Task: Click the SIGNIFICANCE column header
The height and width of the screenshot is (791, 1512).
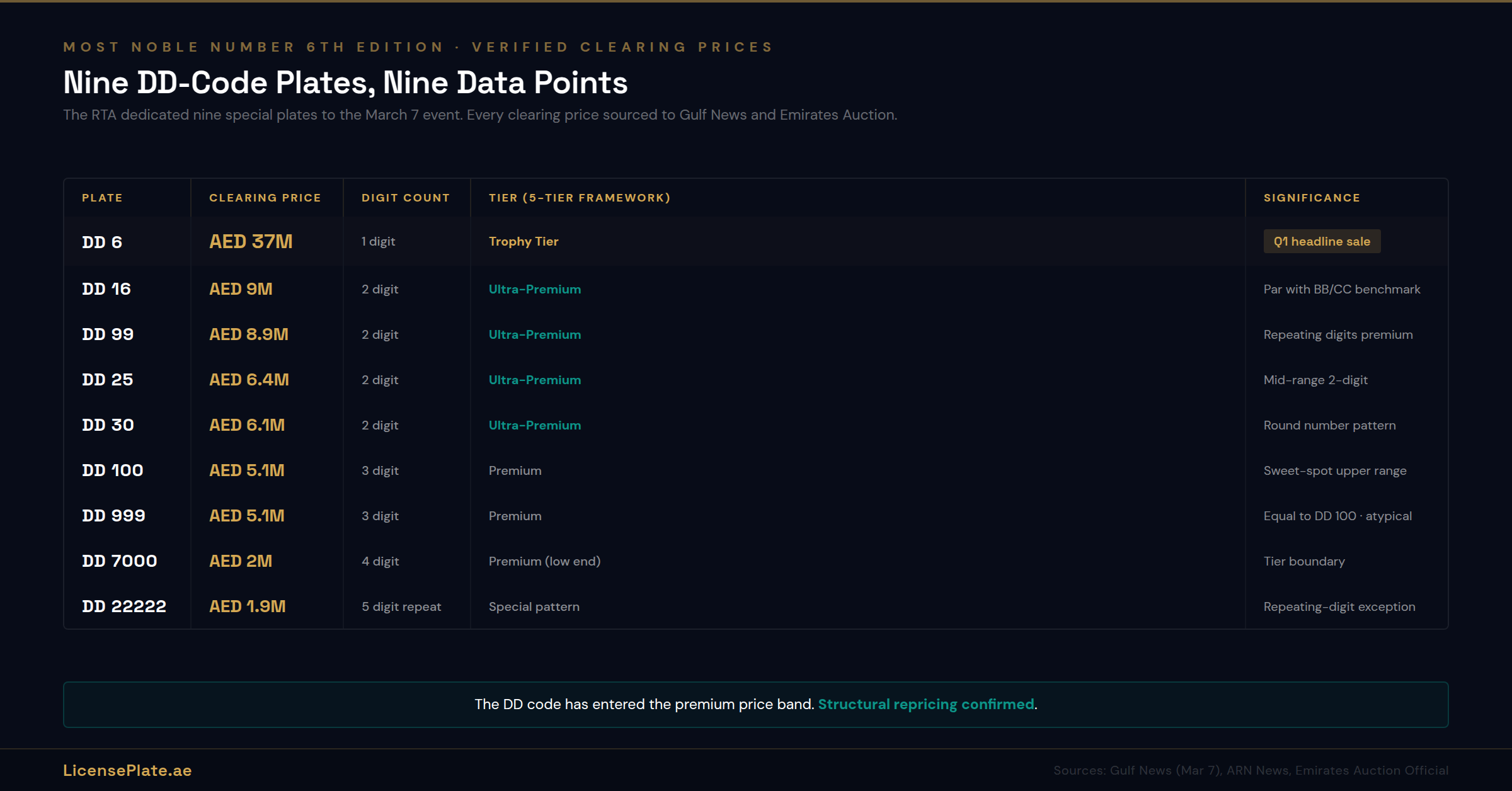Action: pos(1311,198)
